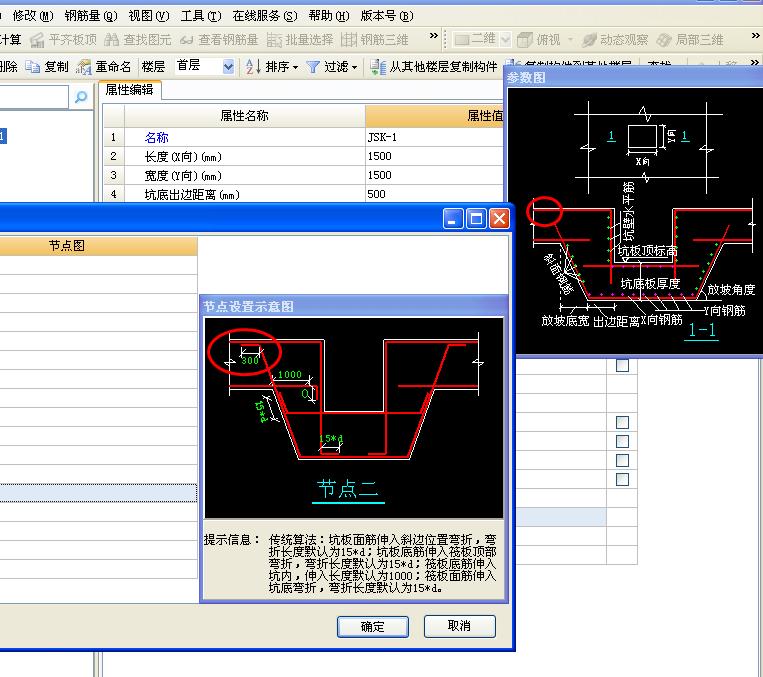Screen dimensions: 763x677
Task: Click the component search input field
Action: [x=34, y=97]
